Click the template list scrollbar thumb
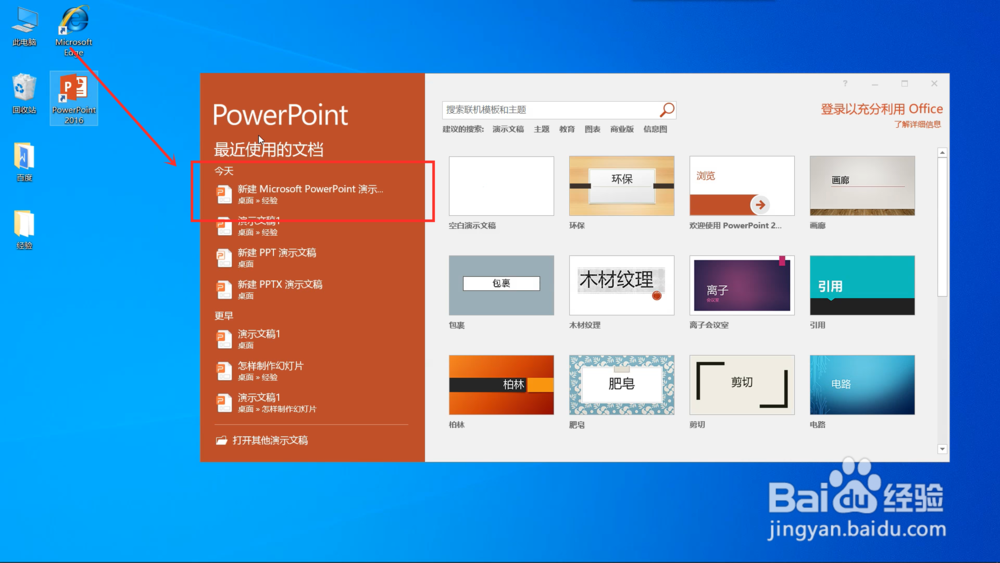Image resolution: width=1000 pixels, height=563 pixels. pos(942,227)
